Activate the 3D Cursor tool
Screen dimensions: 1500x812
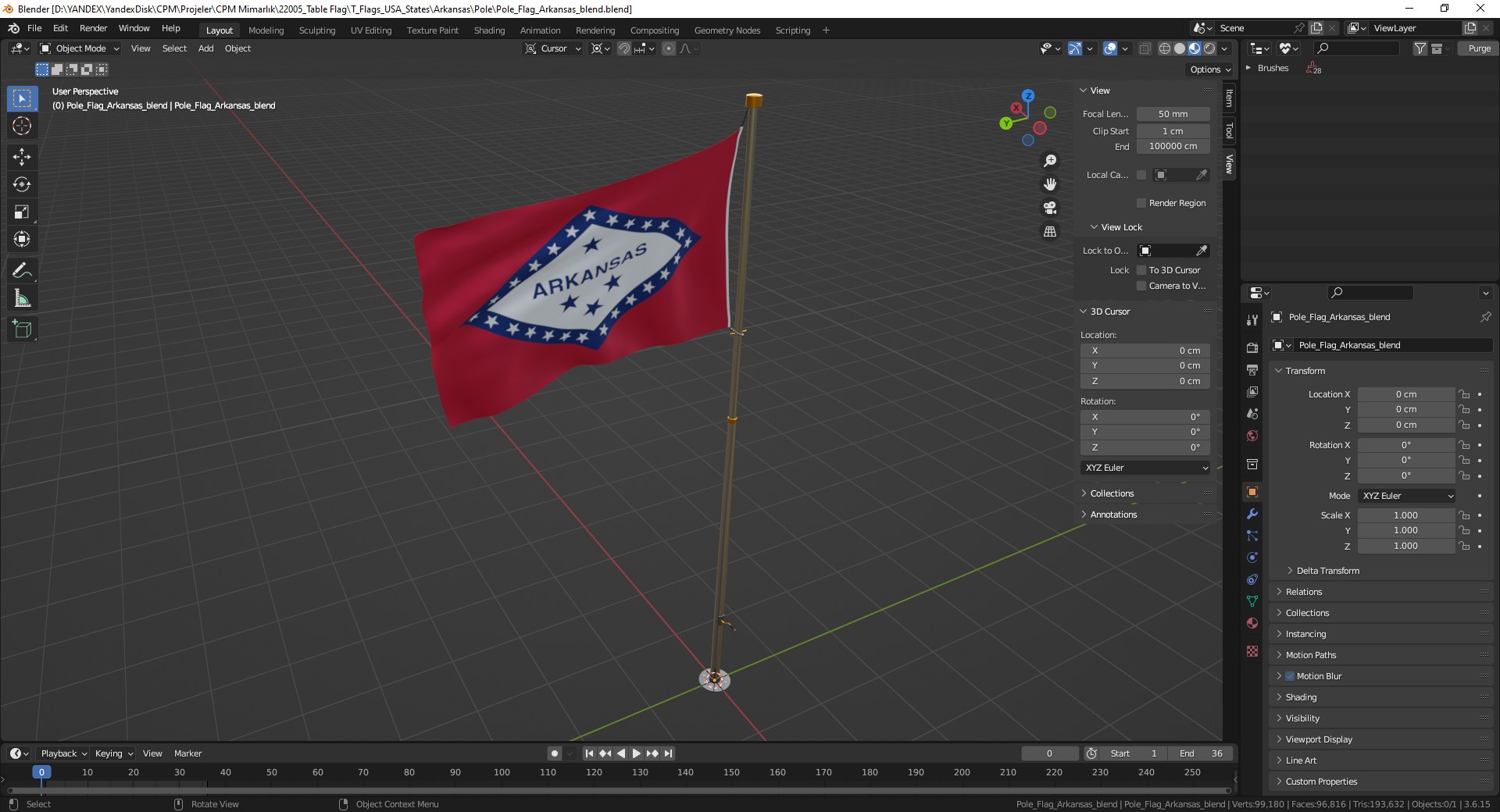coord(22,126)
